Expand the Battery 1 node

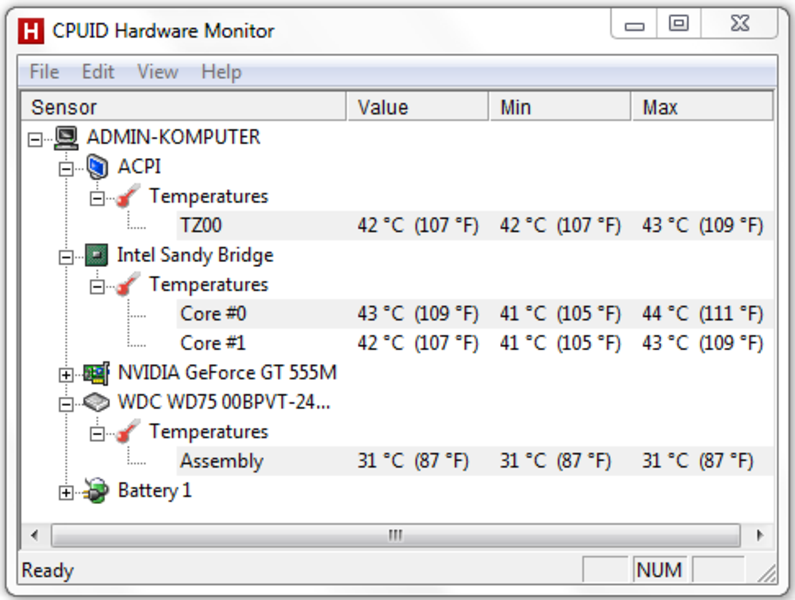(66, 492)
